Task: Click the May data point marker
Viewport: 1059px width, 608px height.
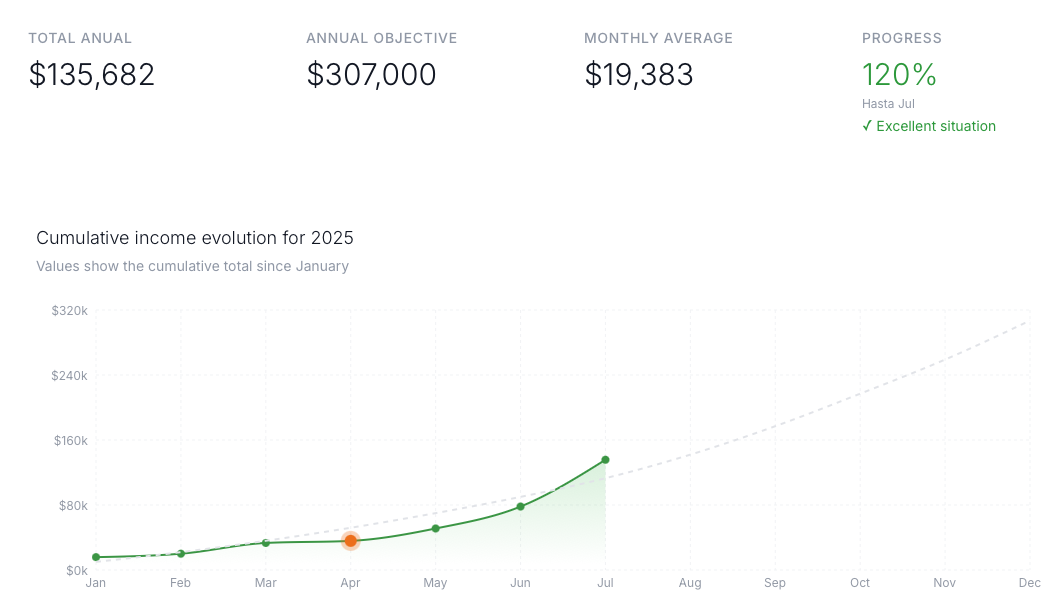Action: 436,528
